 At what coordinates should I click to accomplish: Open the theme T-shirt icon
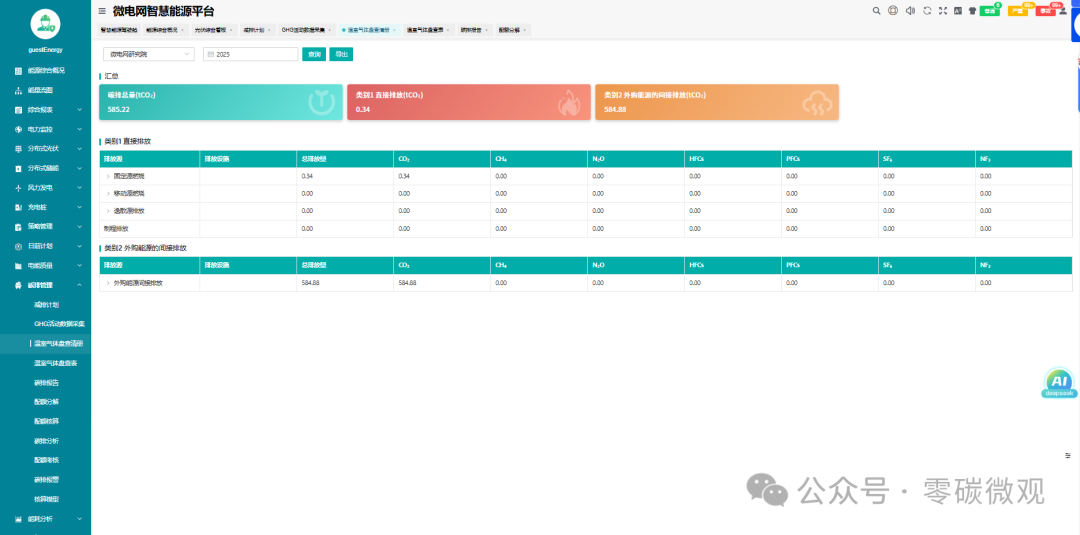click(973, 10)
